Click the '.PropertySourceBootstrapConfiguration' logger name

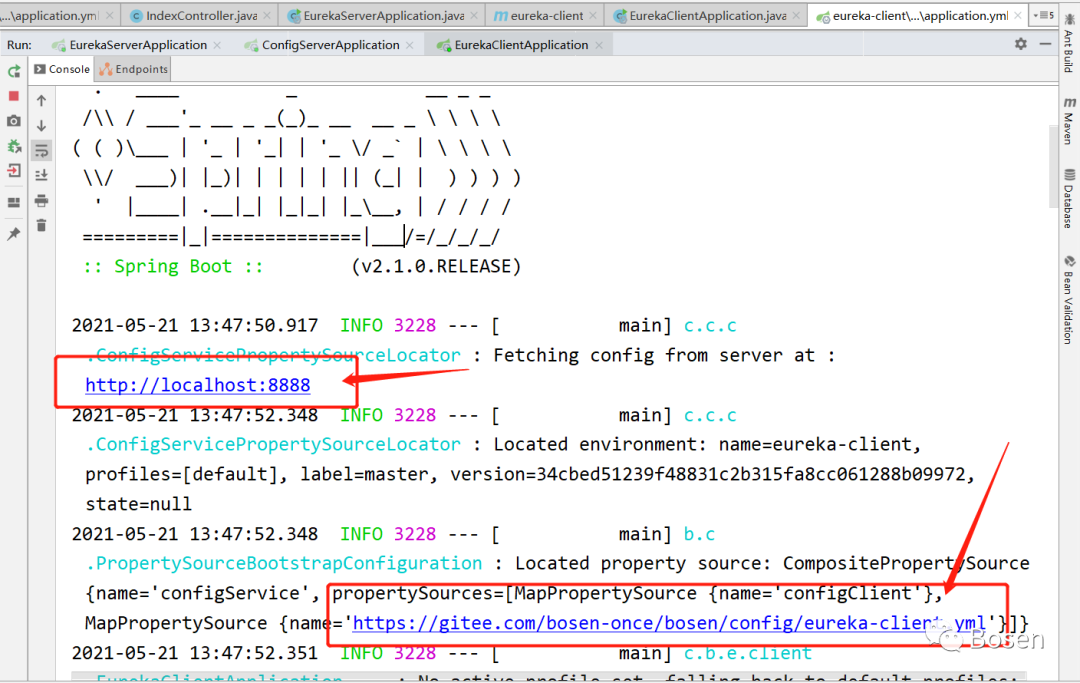coord(284,563)
